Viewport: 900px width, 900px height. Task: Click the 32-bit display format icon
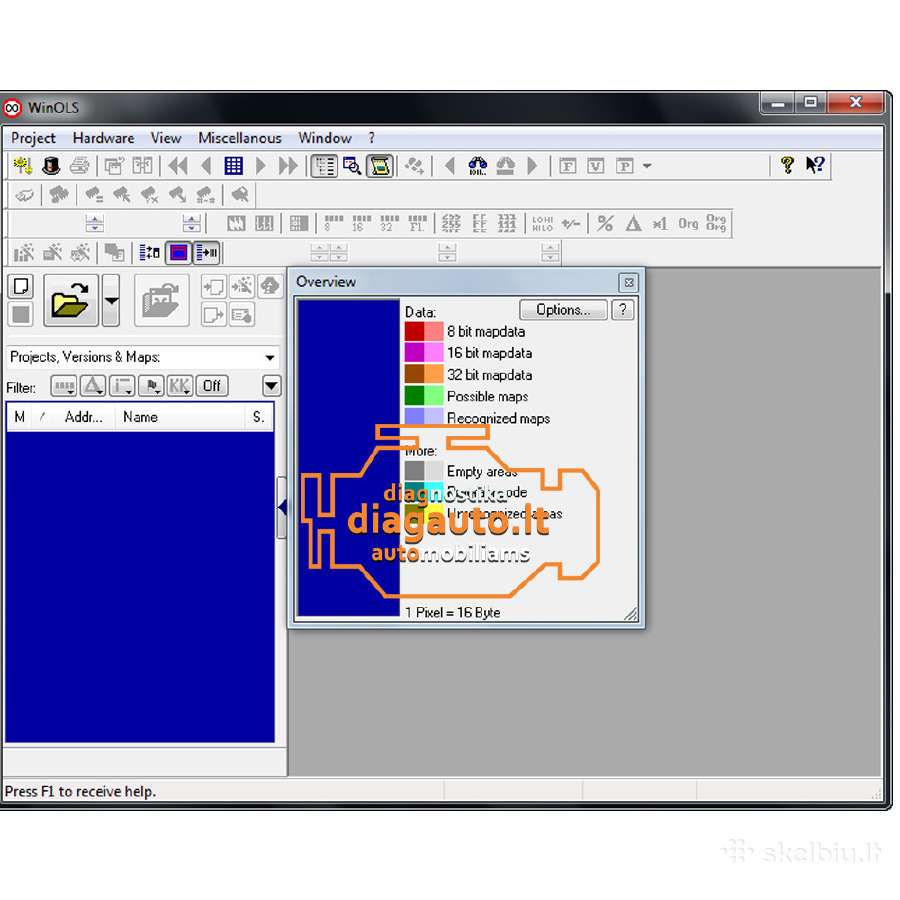tap(389, 223)
